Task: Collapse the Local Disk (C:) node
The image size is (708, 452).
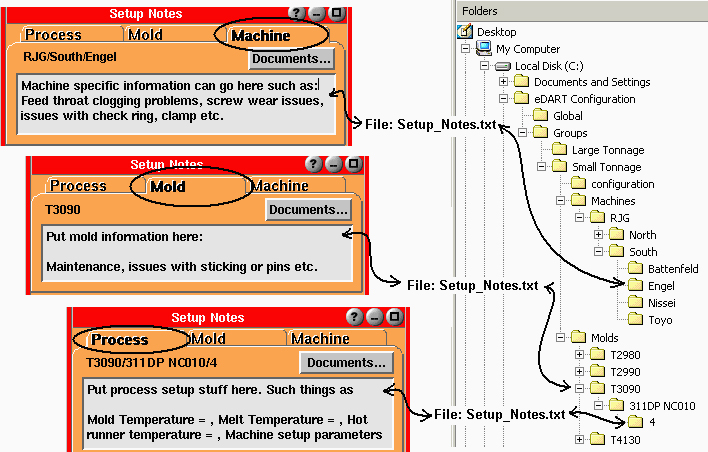Action: (484, 65)
